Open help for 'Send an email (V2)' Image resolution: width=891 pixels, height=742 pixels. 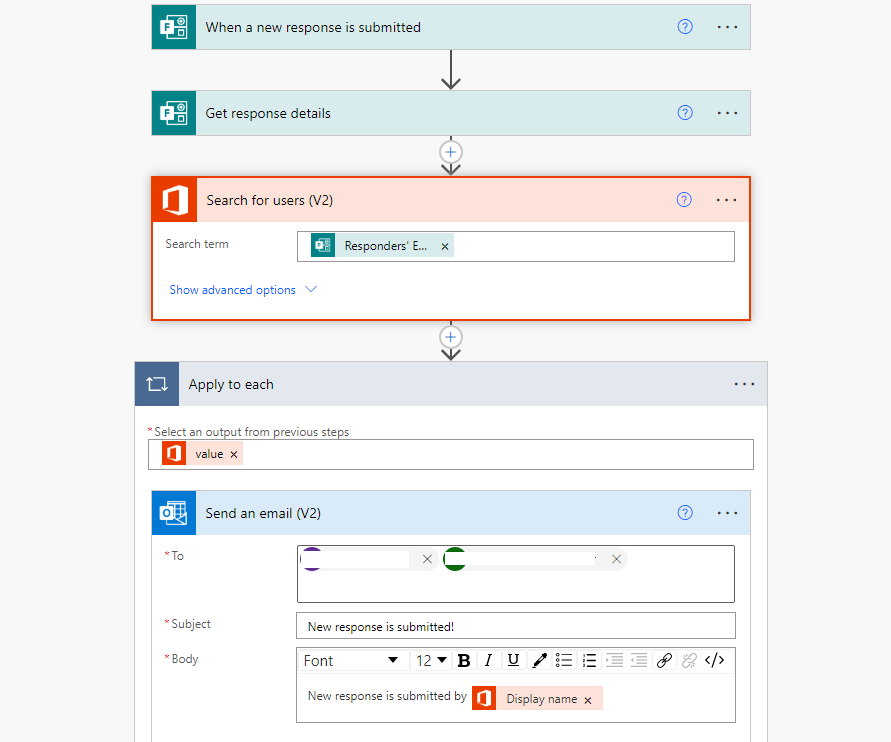pyautogui.click(x=685, y=512)
